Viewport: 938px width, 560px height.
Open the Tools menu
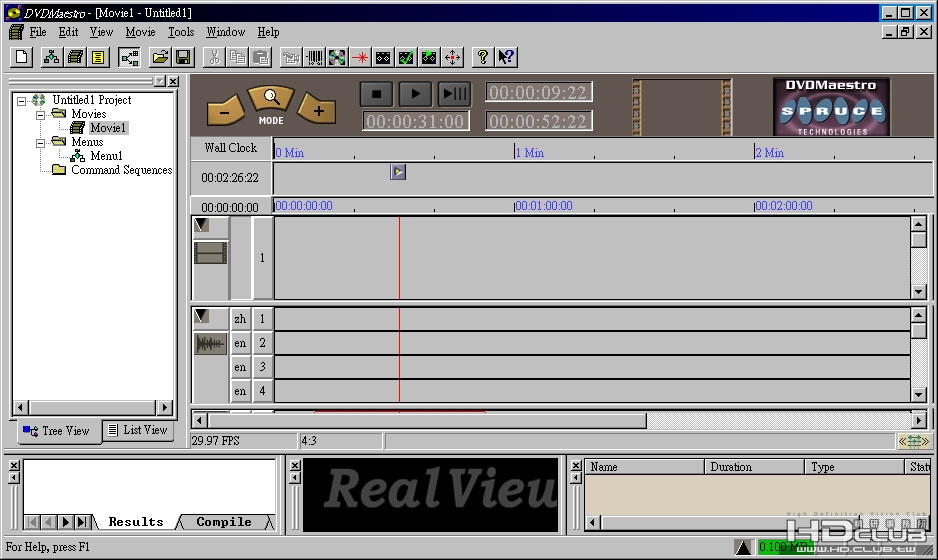coord(181,32)
